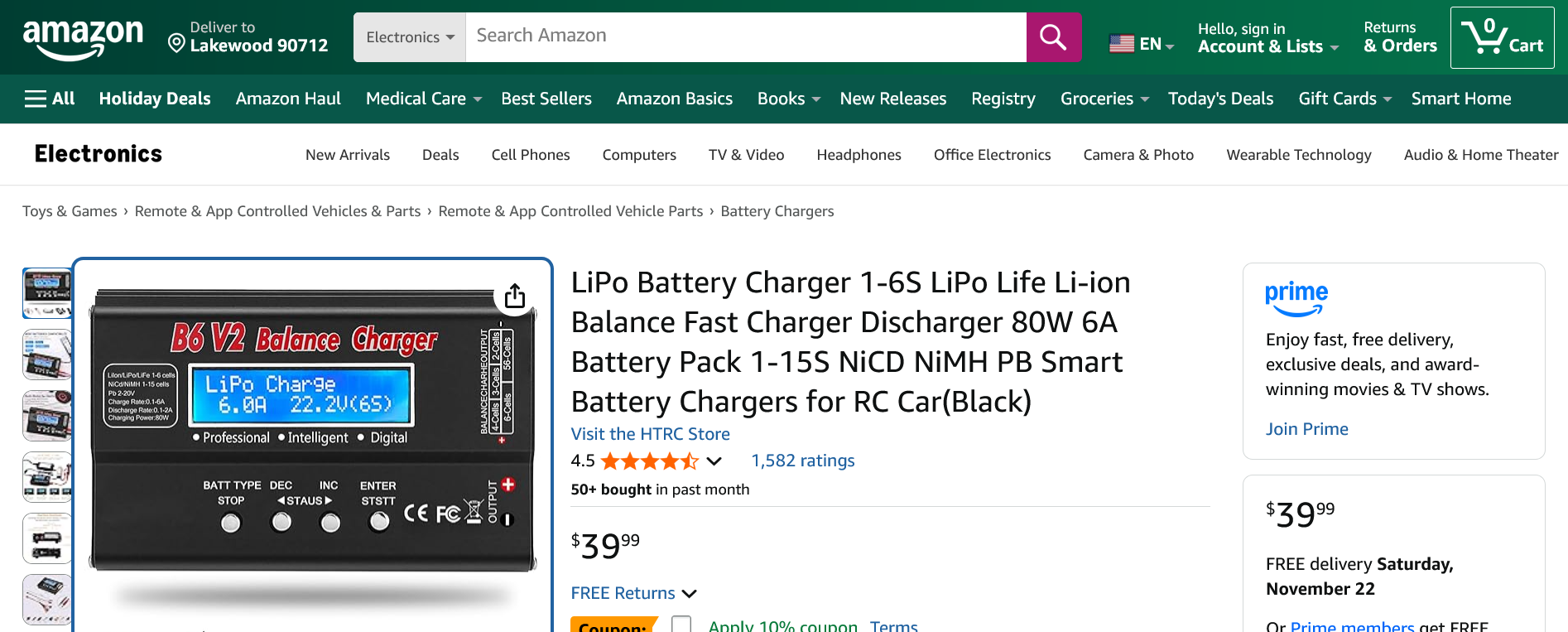
Task: Open the Holiday Deals menu item
Action: [x=154, y=98]
